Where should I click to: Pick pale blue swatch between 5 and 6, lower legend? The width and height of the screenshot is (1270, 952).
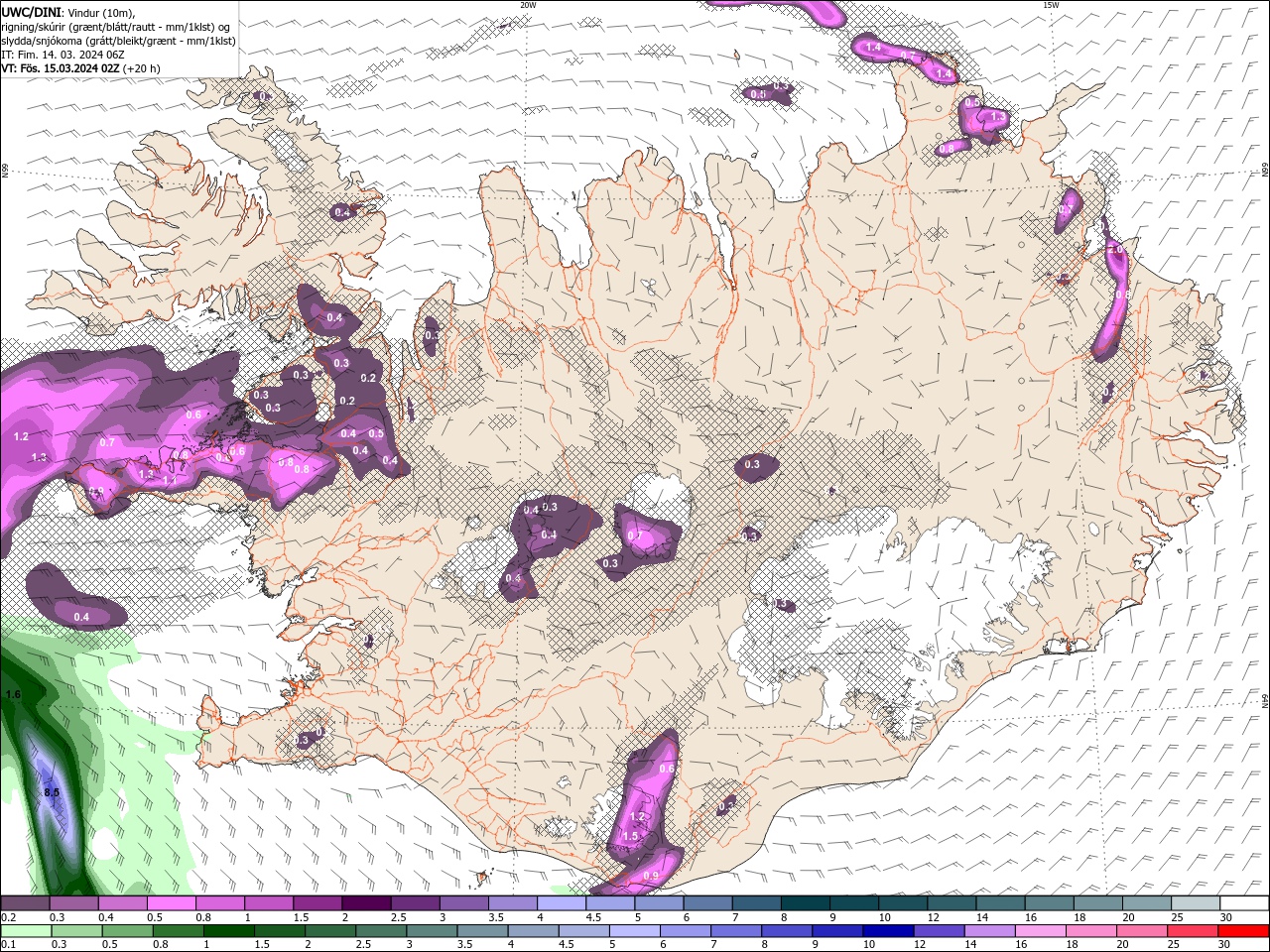click(x=635, y=931)
